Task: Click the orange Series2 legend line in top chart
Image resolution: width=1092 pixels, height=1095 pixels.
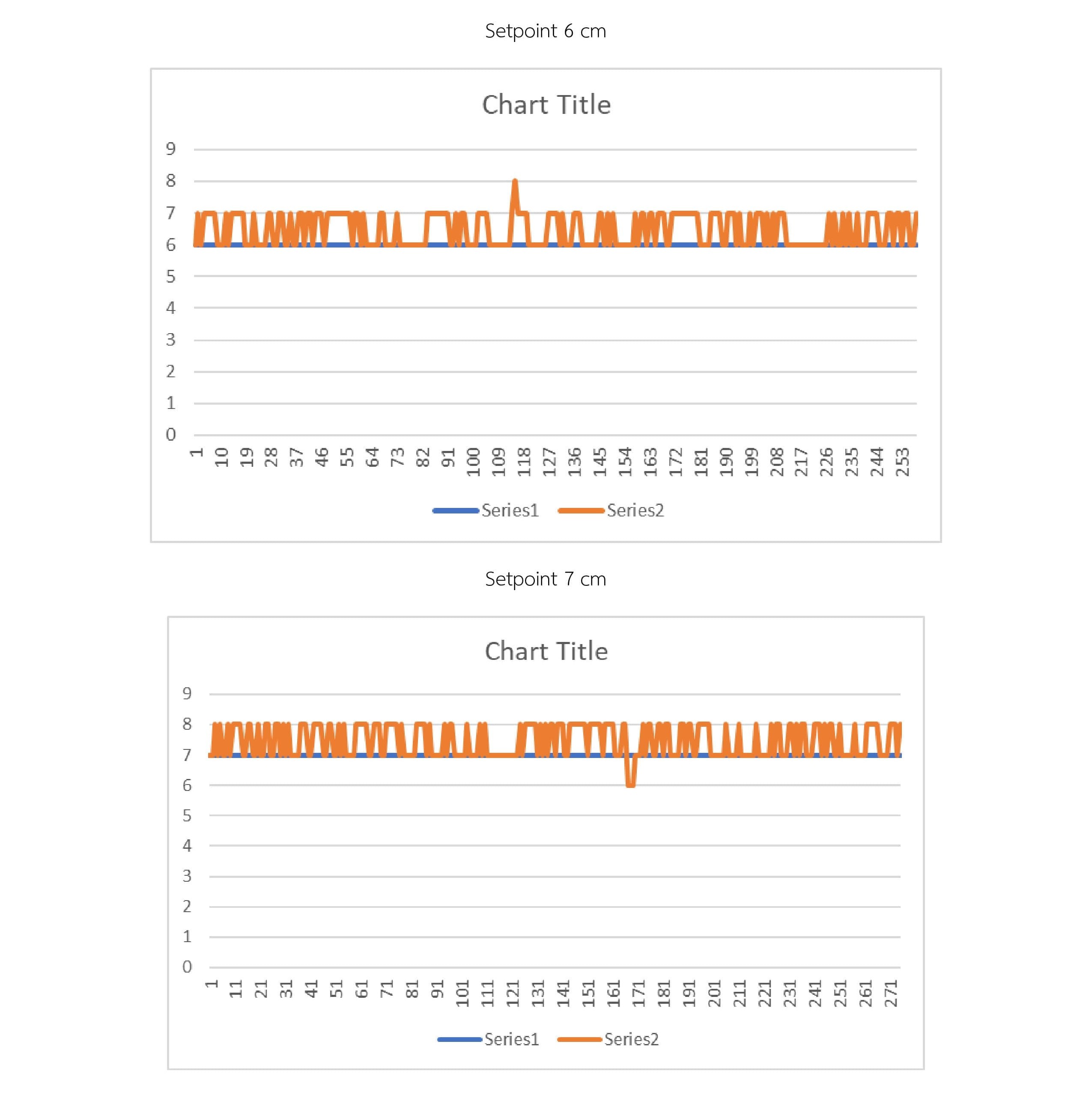Action: point(581,510)
